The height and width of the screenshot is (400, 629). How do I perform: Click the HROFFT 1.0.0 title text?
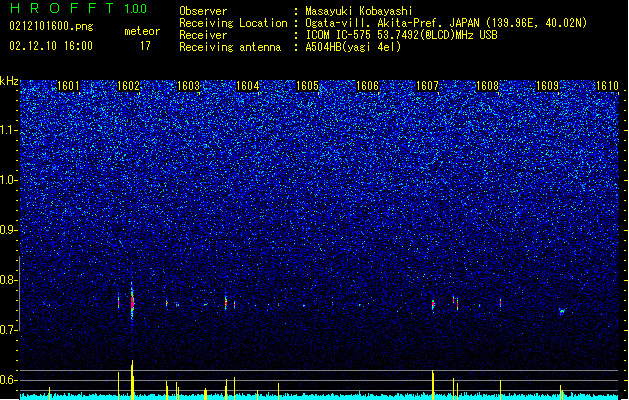click(78, 8)
